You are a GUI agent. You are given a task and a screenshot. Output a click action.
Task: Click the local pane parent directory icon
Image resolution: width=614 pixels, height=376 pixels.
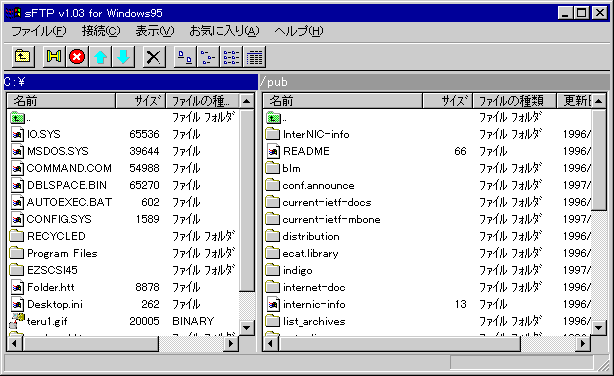[x=17, y=118]
